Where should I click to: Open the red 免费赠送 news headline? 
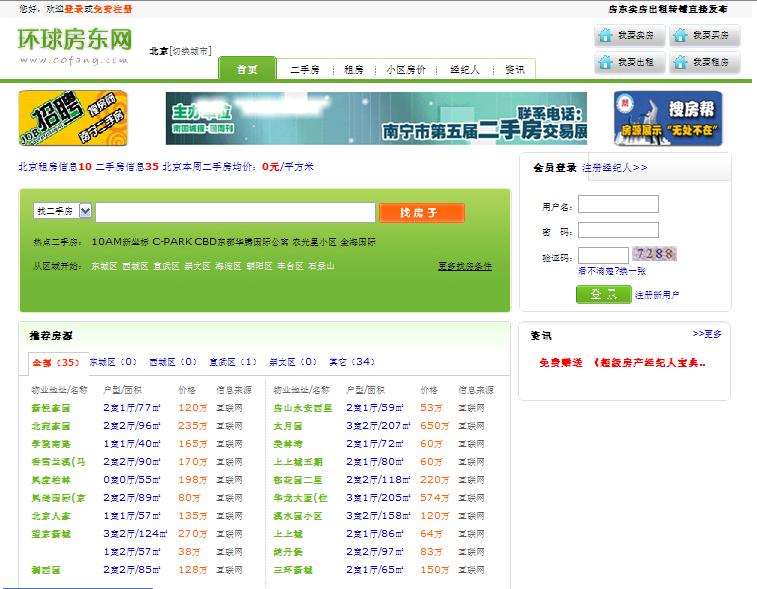pyautogui.click(x=622, y=363)
